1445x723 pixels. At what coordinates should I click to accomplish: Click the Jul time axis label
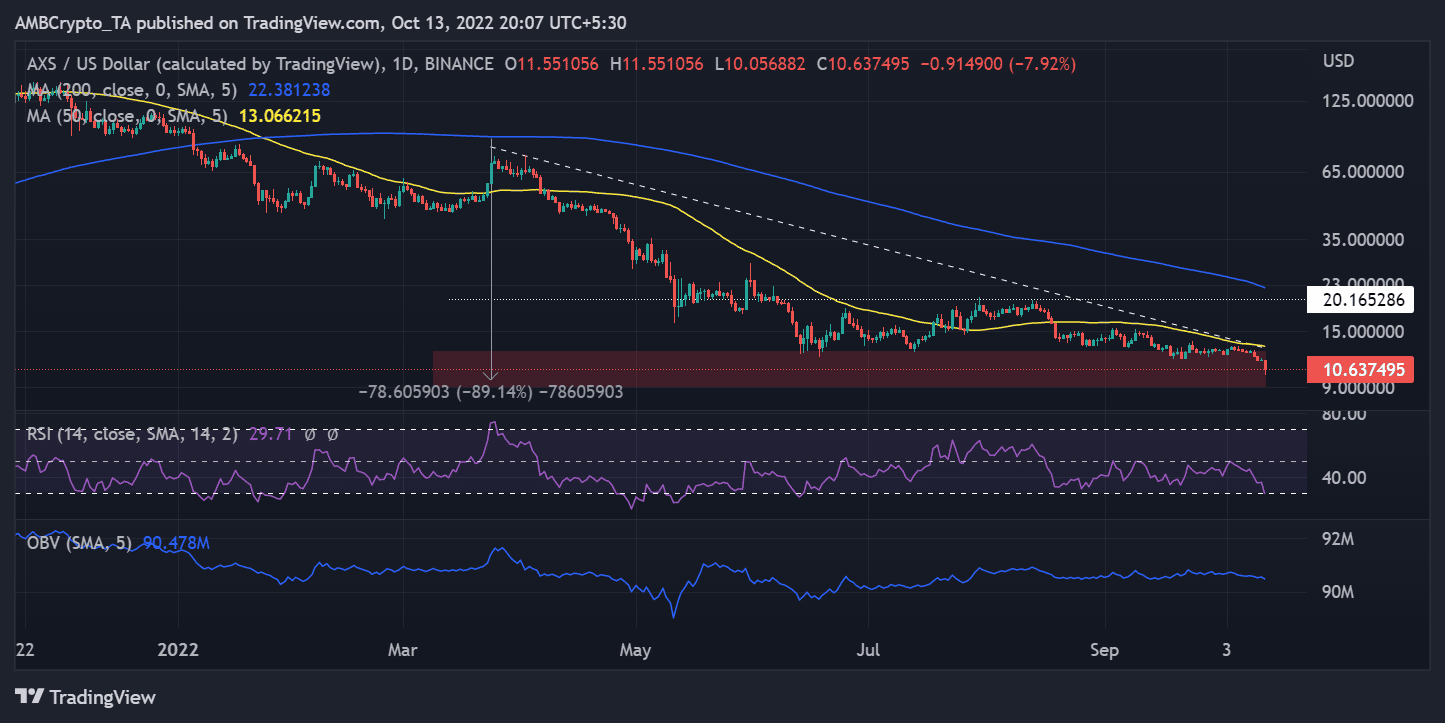(x=869, y=650)
